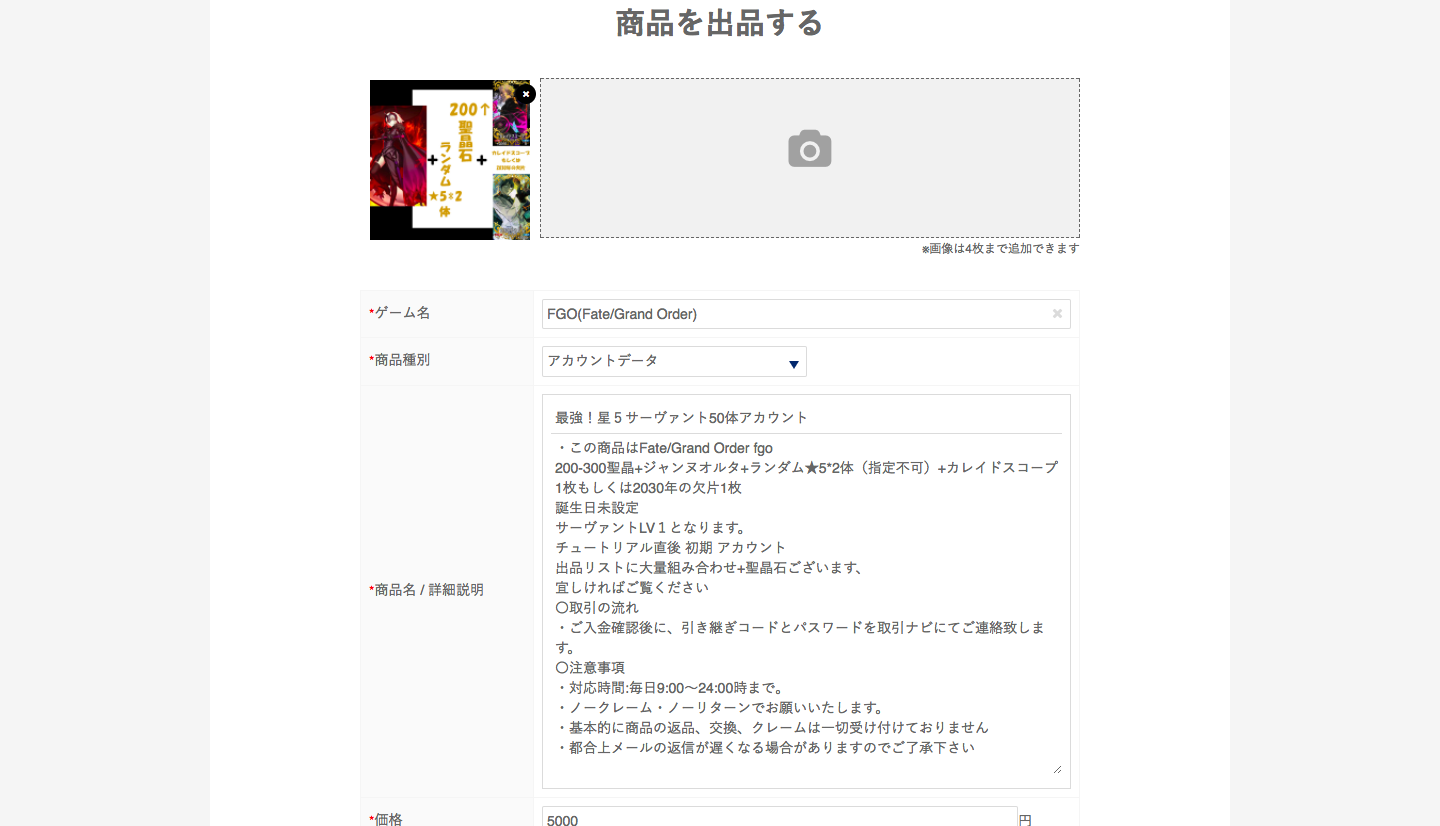Place the cursor in the line 〇取引の流れ

click(x=597, y=608)
